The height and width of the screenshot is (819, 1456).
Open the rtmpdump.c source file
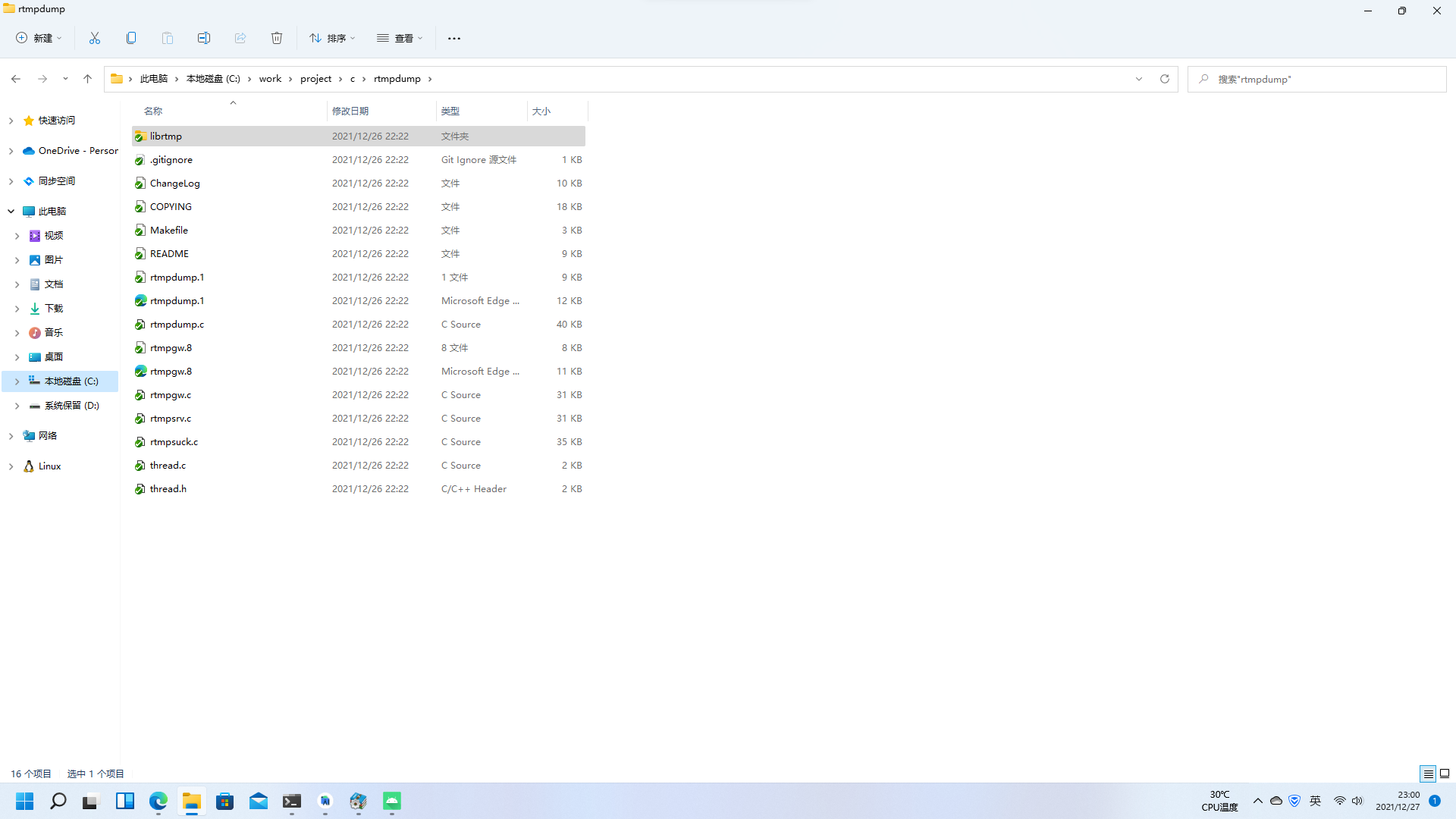(177, 324)
